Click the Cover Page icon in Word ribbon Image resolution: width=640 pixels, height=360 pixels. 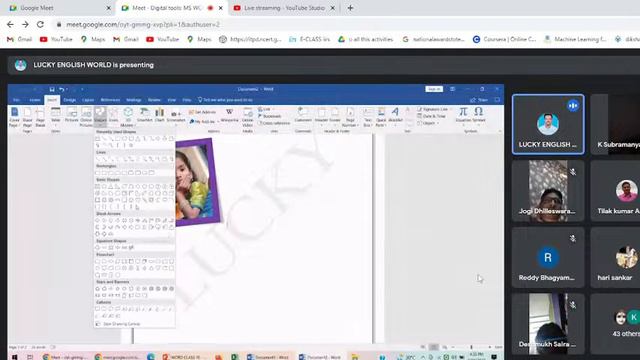click(14, 117)
